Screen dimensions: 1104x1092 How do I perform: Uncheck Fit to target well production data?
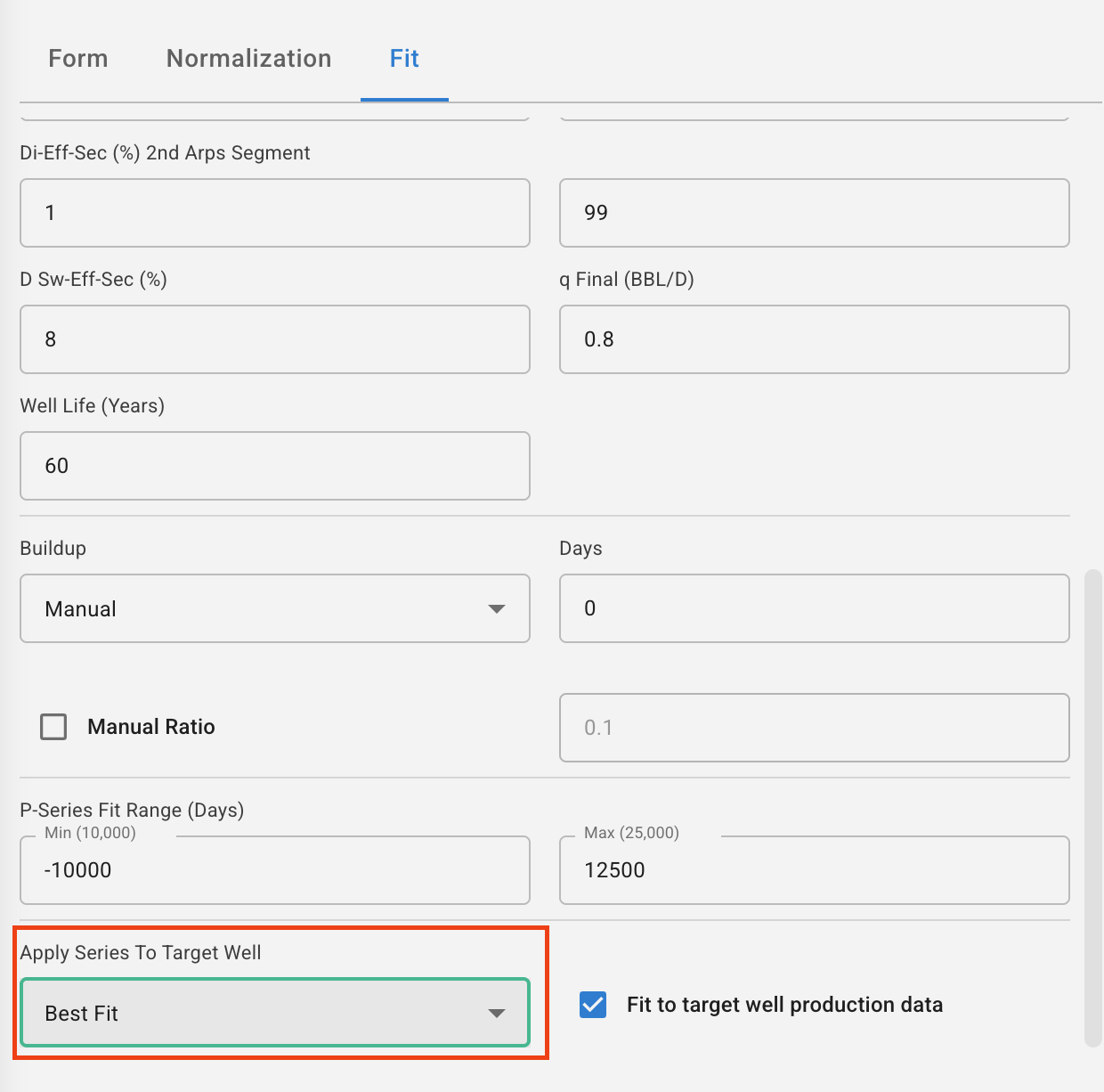[593, 1005]
